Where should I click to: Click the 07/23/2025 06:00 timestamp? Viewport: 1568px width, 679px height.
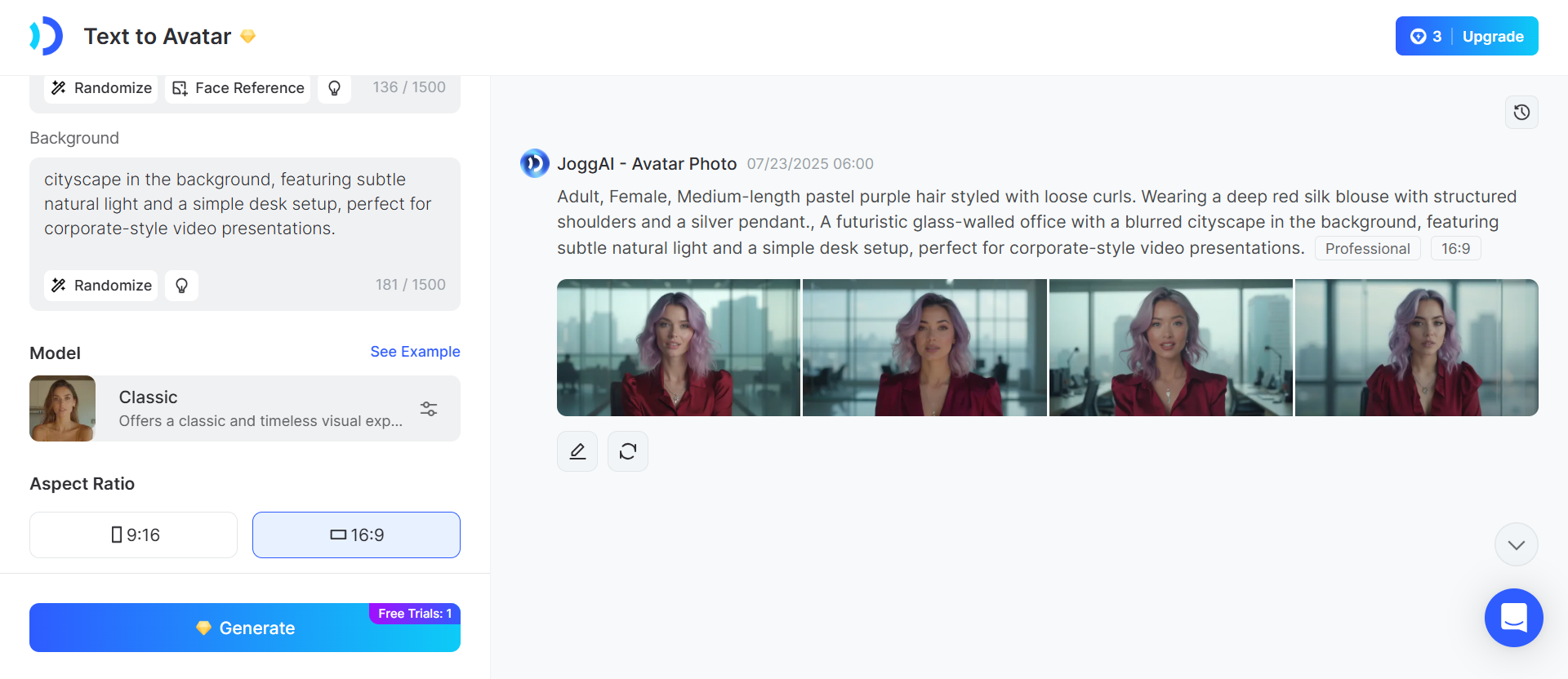(x=810, y=164)
